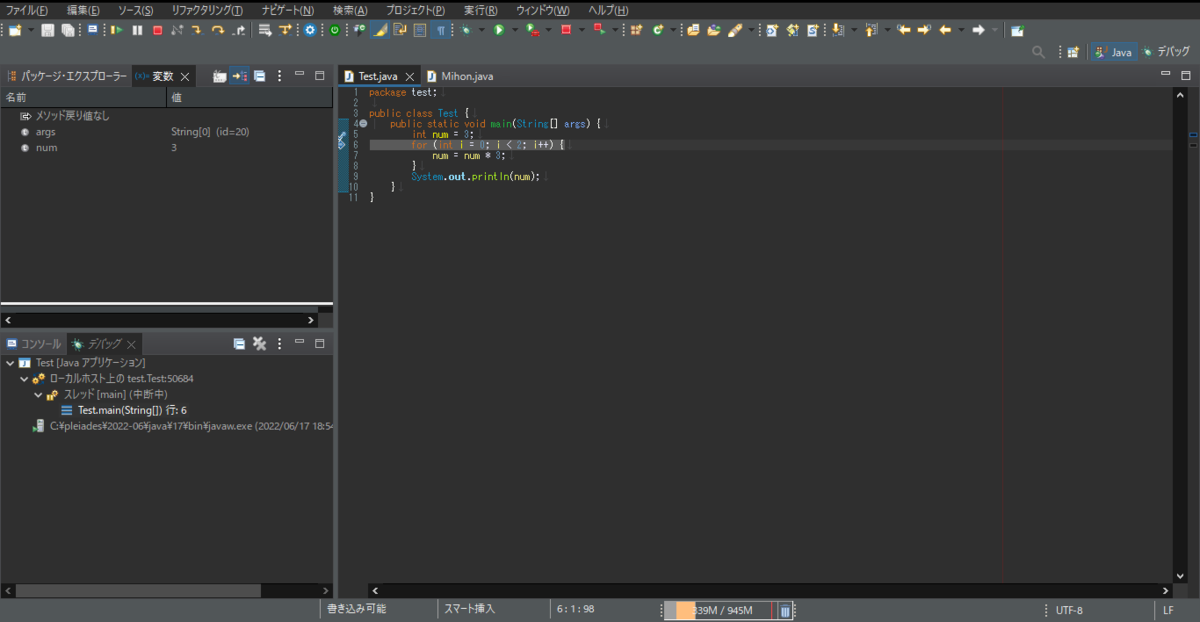Viewport: 1200px width, 622px height.
Task: Click the Step Return toolbar icon
Action: (x=240, y=30)
